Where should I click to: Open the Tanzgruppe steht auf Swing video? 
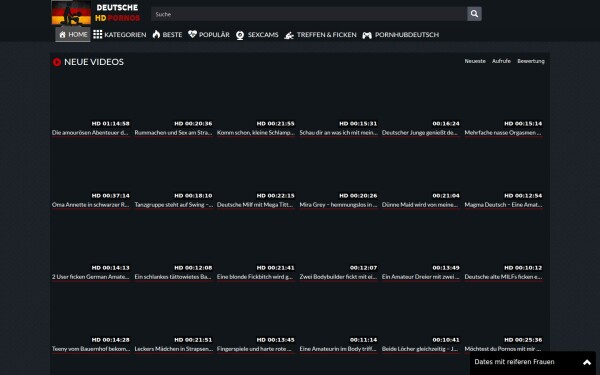[x=173, y=205]
